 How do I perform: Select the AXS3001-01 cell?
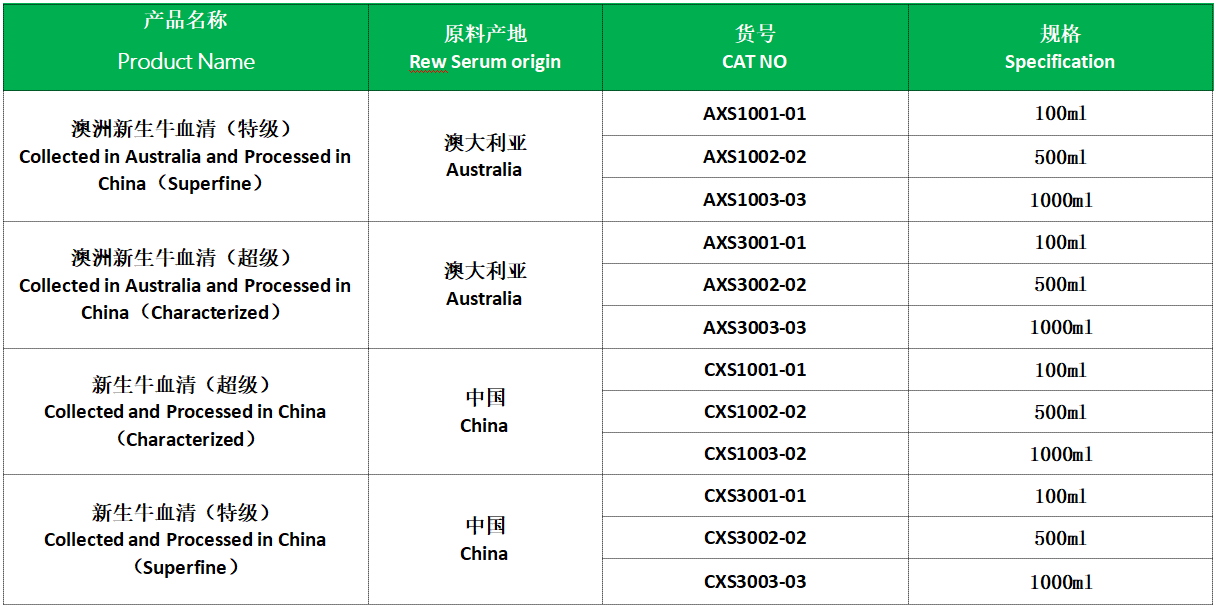755,243
